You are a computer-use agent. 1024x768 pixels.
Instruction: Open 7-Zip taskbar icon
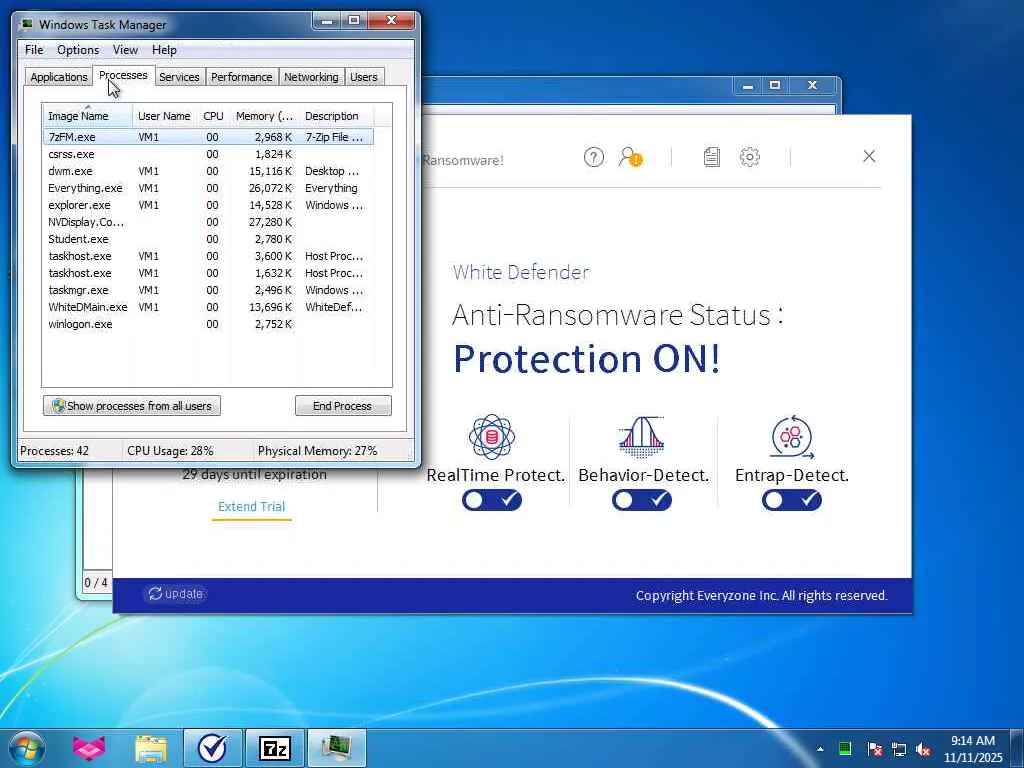tap(274, 748)
